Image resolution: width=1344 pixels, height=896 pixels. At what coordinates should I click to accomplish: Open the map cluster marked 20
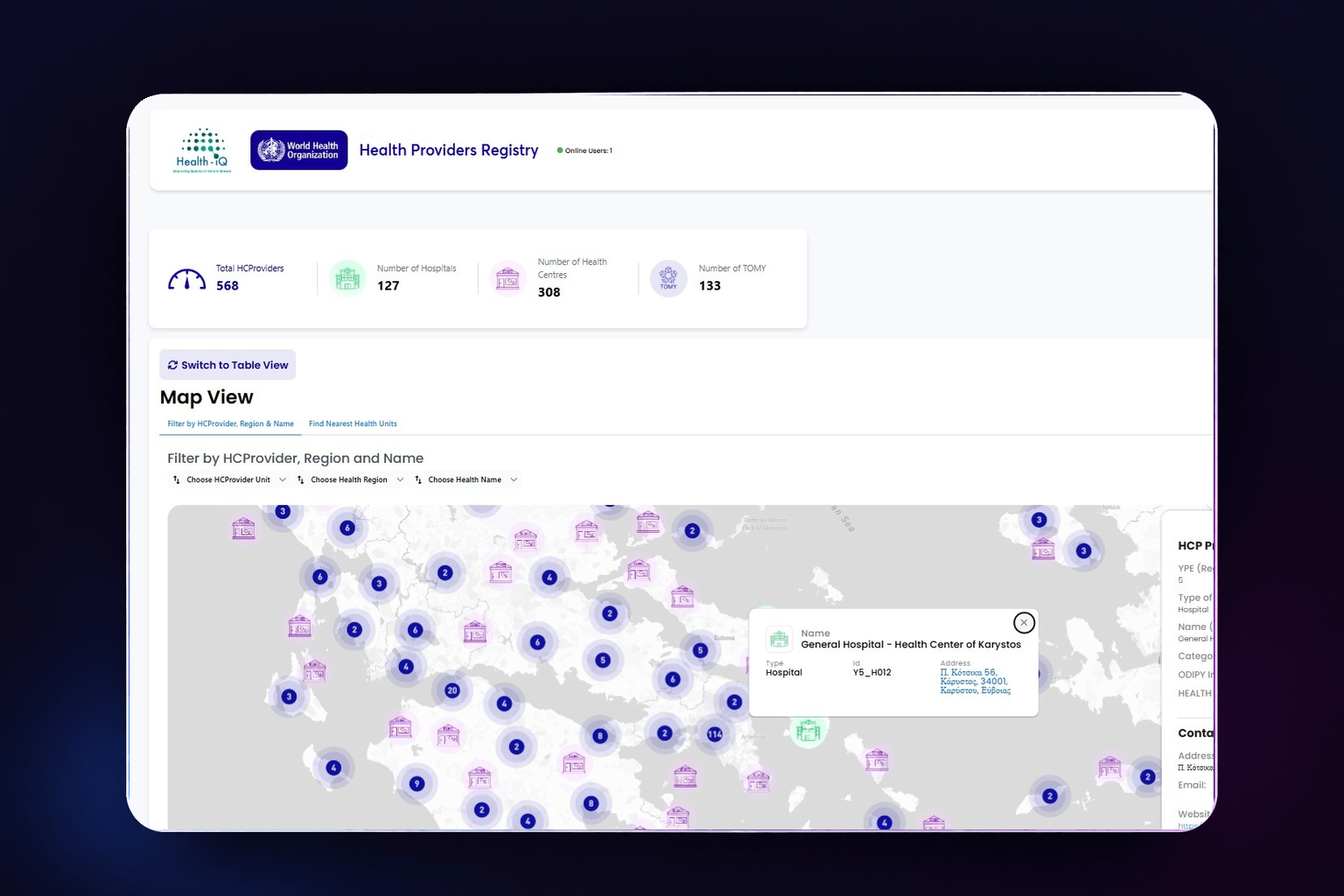451,690
